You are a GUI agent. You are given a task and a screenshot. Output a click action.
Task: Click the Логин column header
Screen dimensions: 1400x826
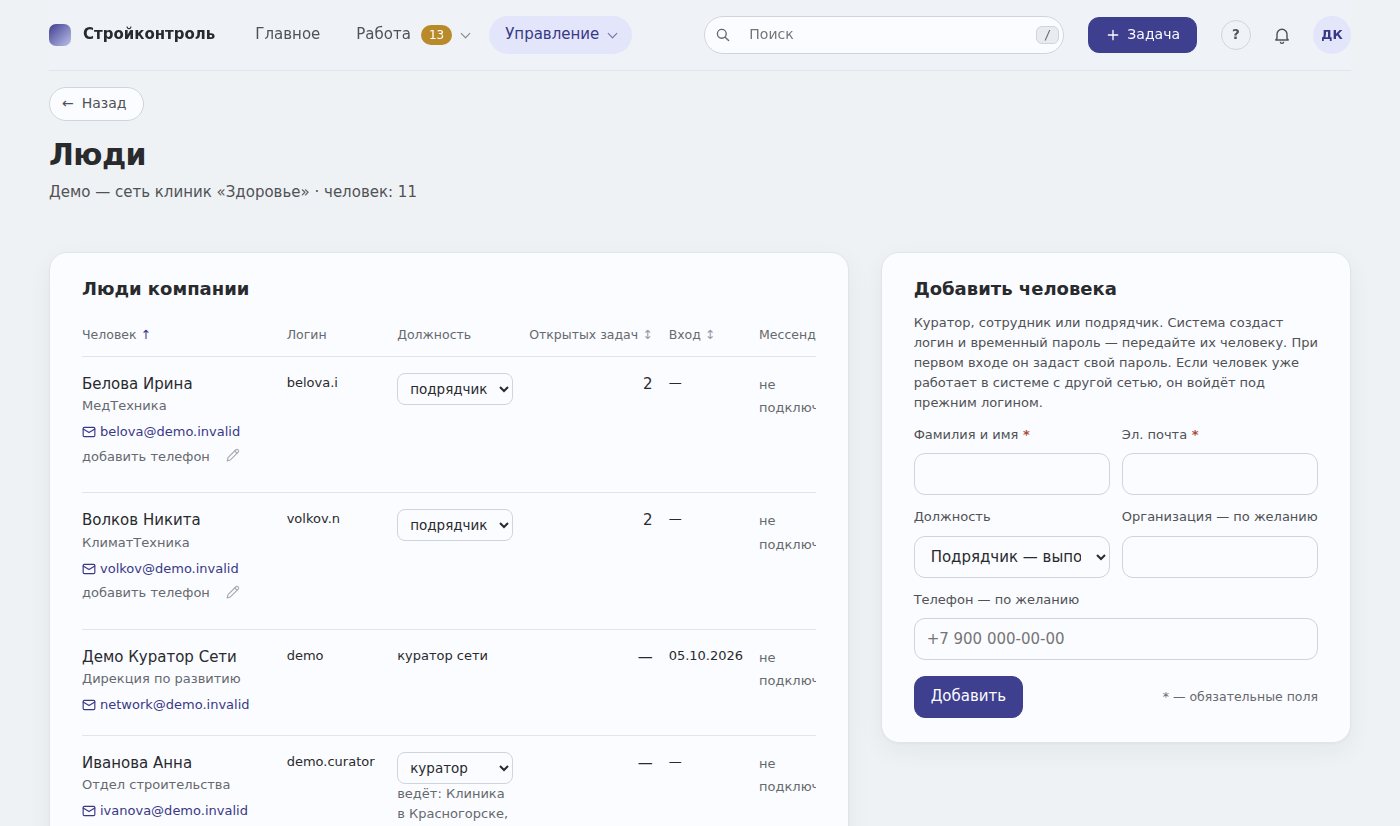[306, 335]
